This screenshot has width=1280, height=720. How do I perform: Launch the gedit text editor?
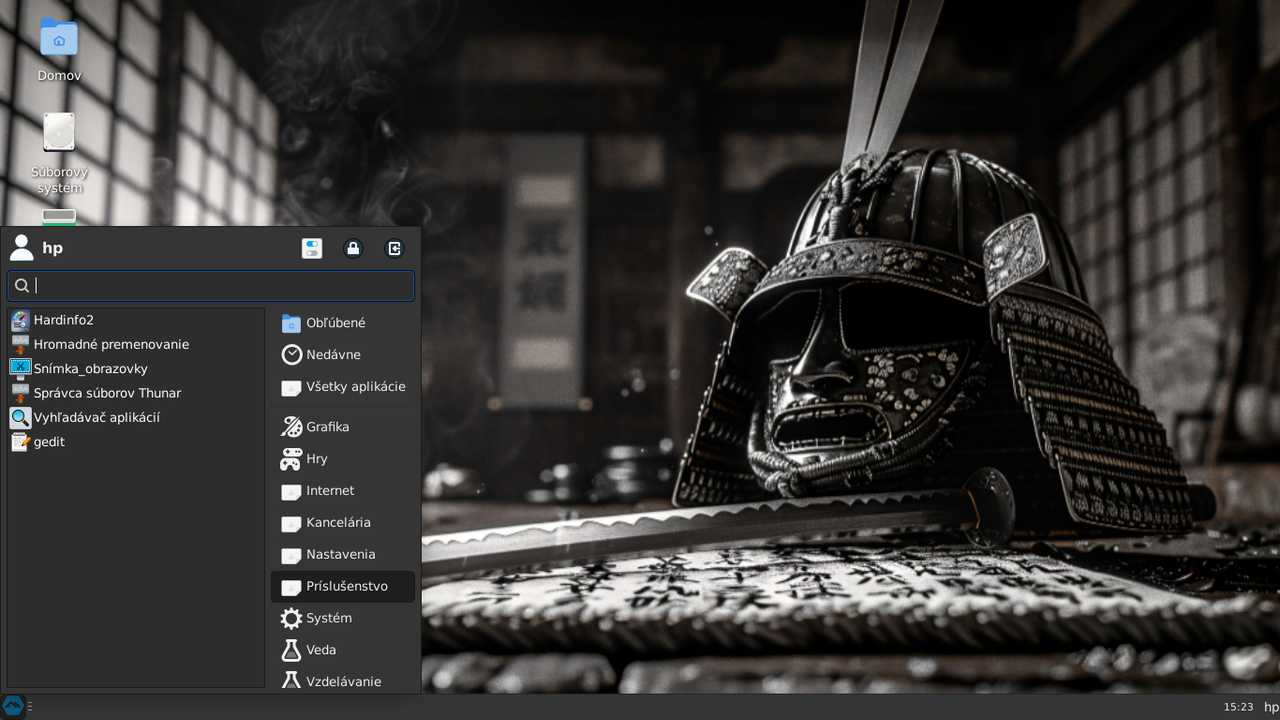[136, 441]
